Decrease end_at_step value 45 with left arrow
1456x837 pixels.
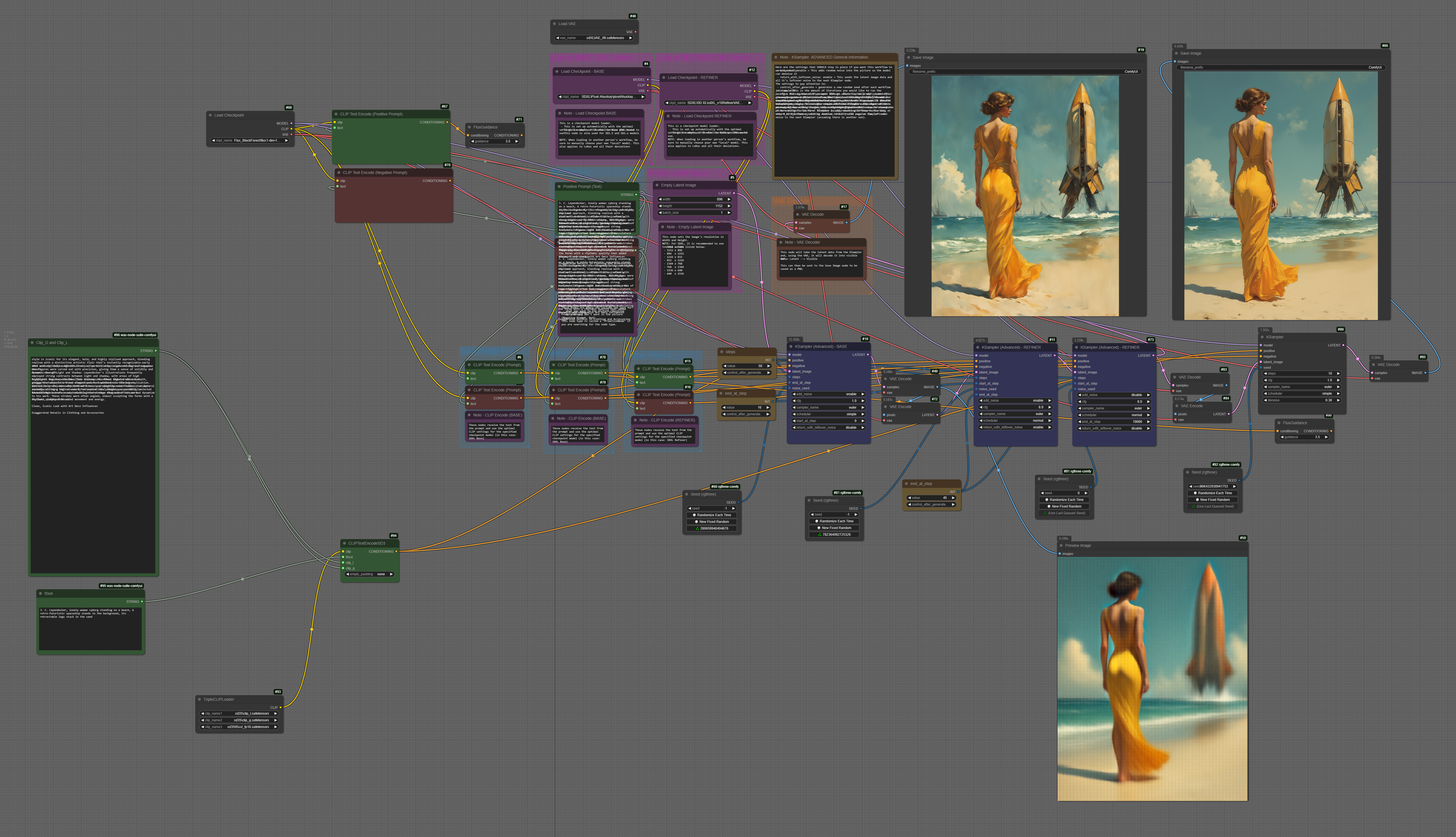pyautogui.click(x=909, y=498)
